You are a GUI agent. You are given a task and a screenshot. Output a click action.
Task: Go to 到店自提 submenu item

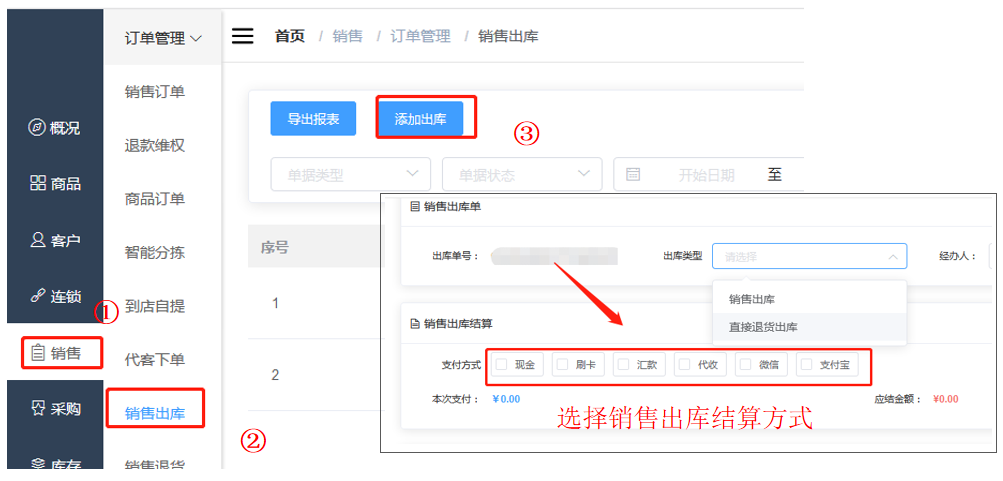155,306
